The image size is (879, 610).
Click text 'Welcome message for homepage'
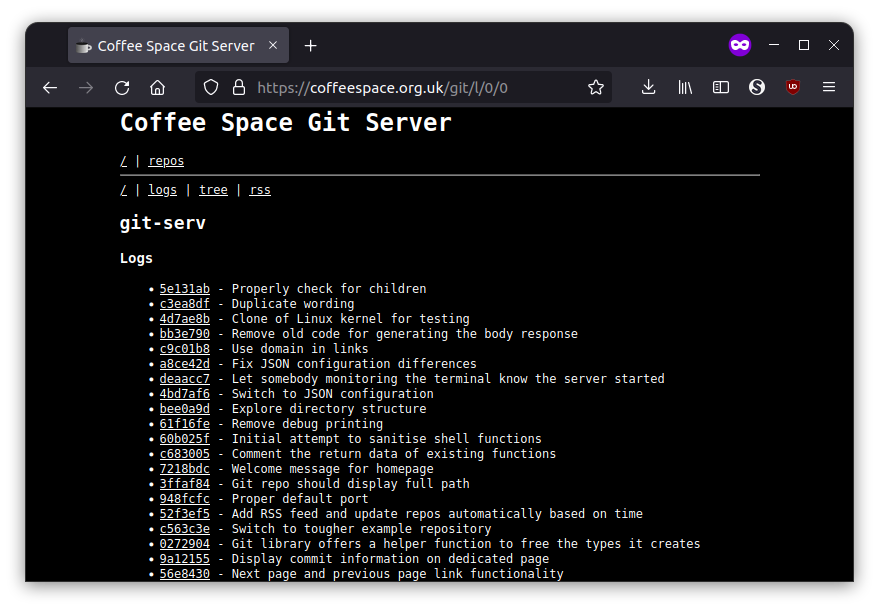coord(332,469)
